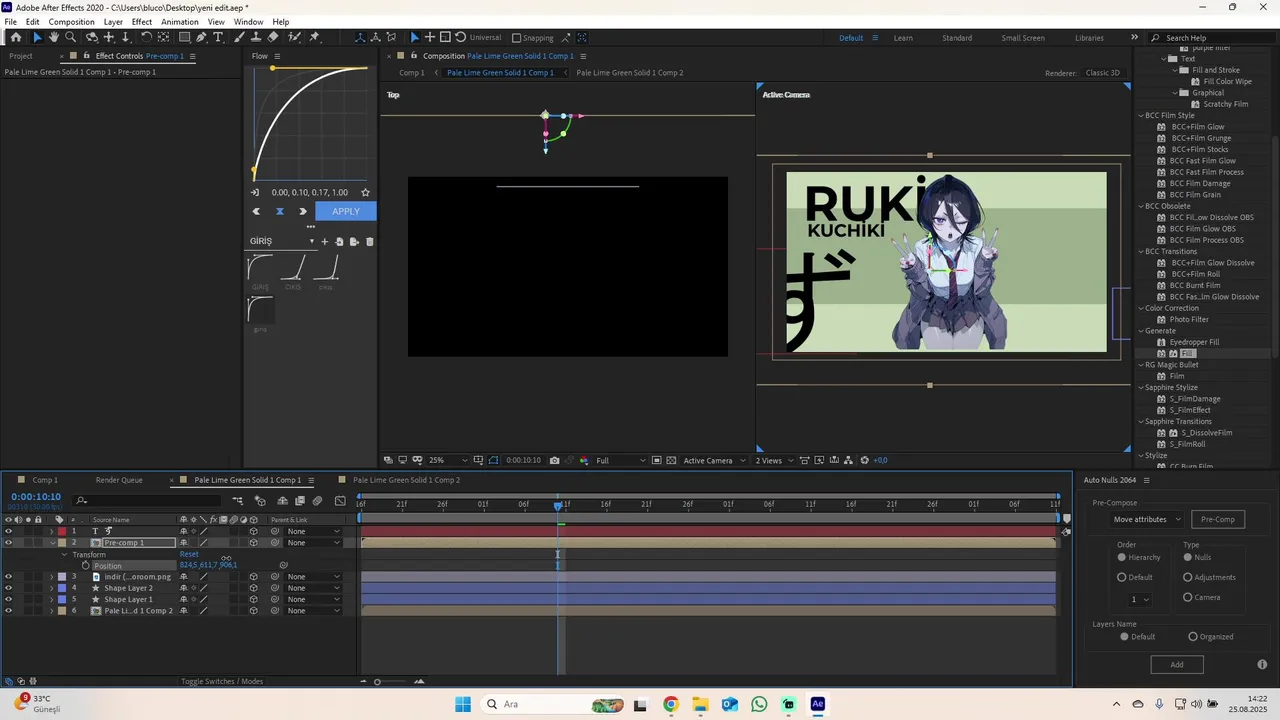
Task: Select the Hierarchy order radio button
Action: click(x=1122, y=557)
